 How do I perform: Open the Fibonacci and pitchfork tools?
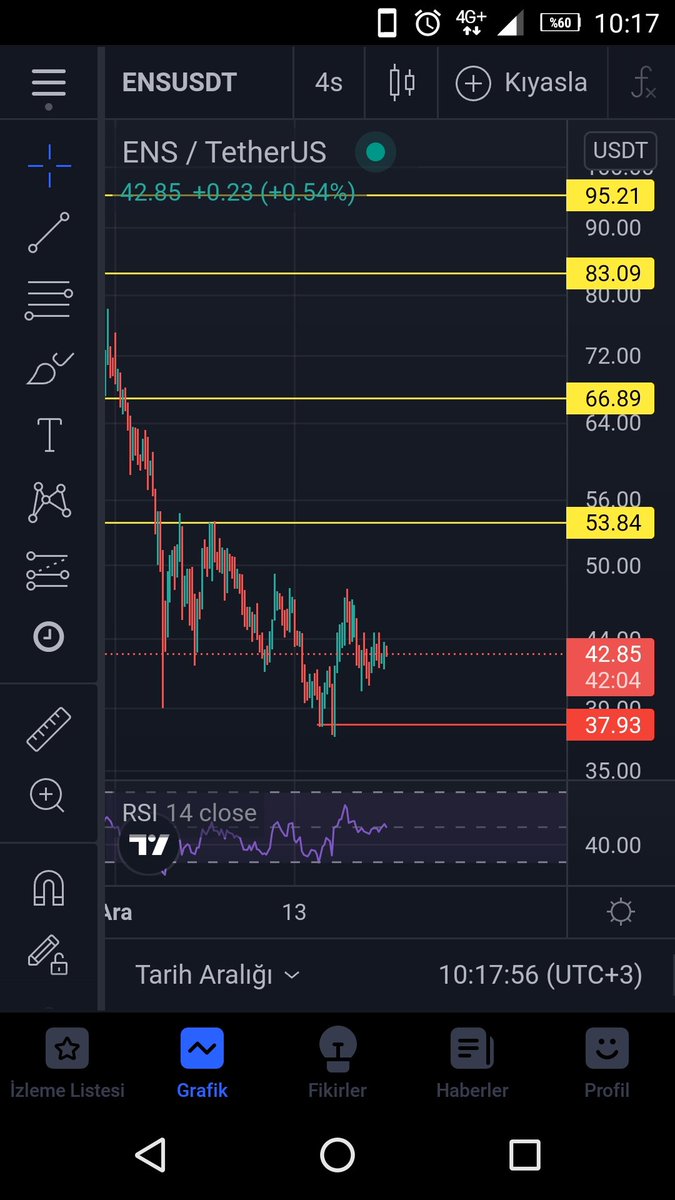48,300
